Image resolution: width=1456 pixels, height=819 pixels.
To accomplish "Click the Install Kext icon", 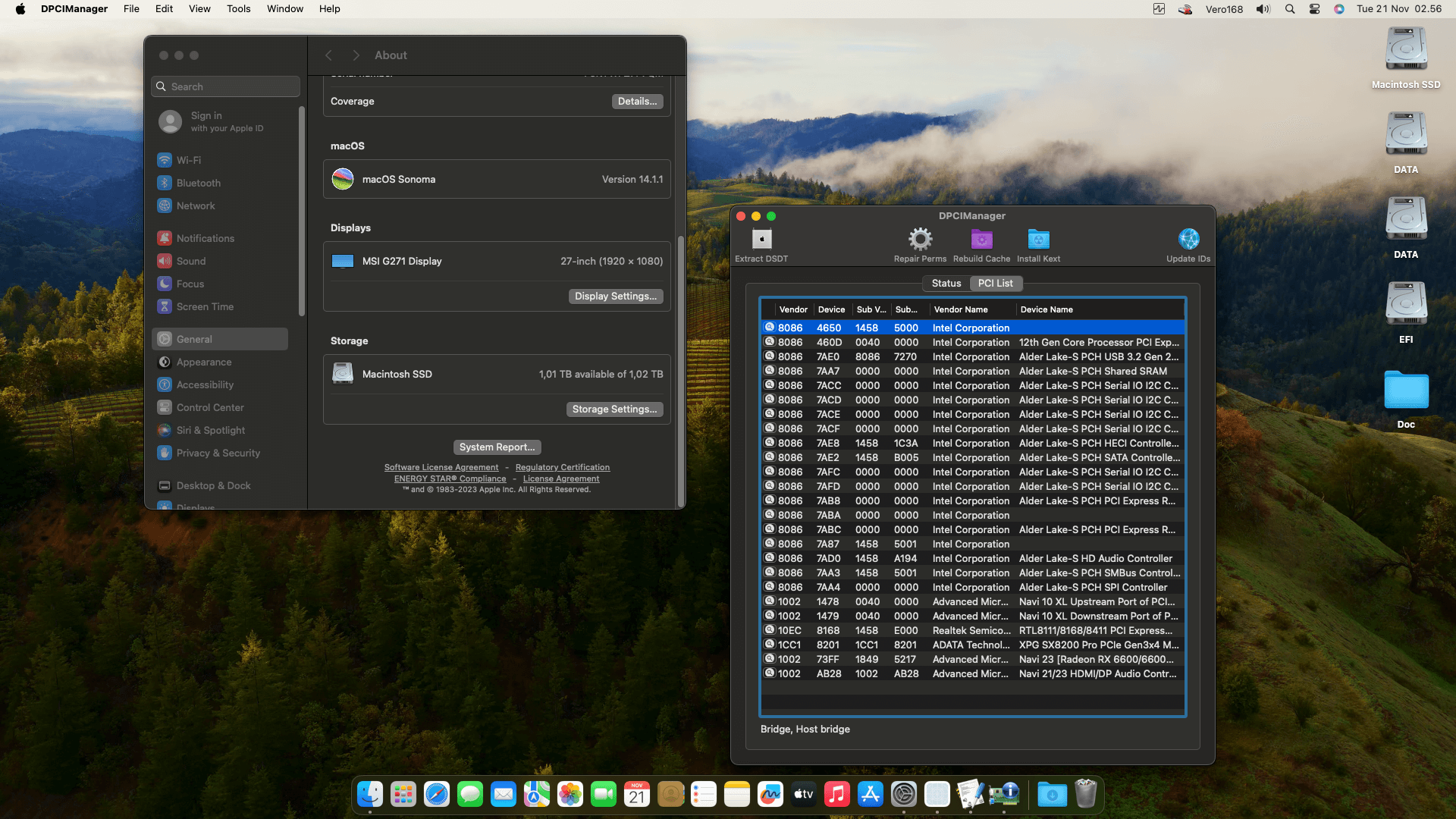I will (x=1038, y=240).
